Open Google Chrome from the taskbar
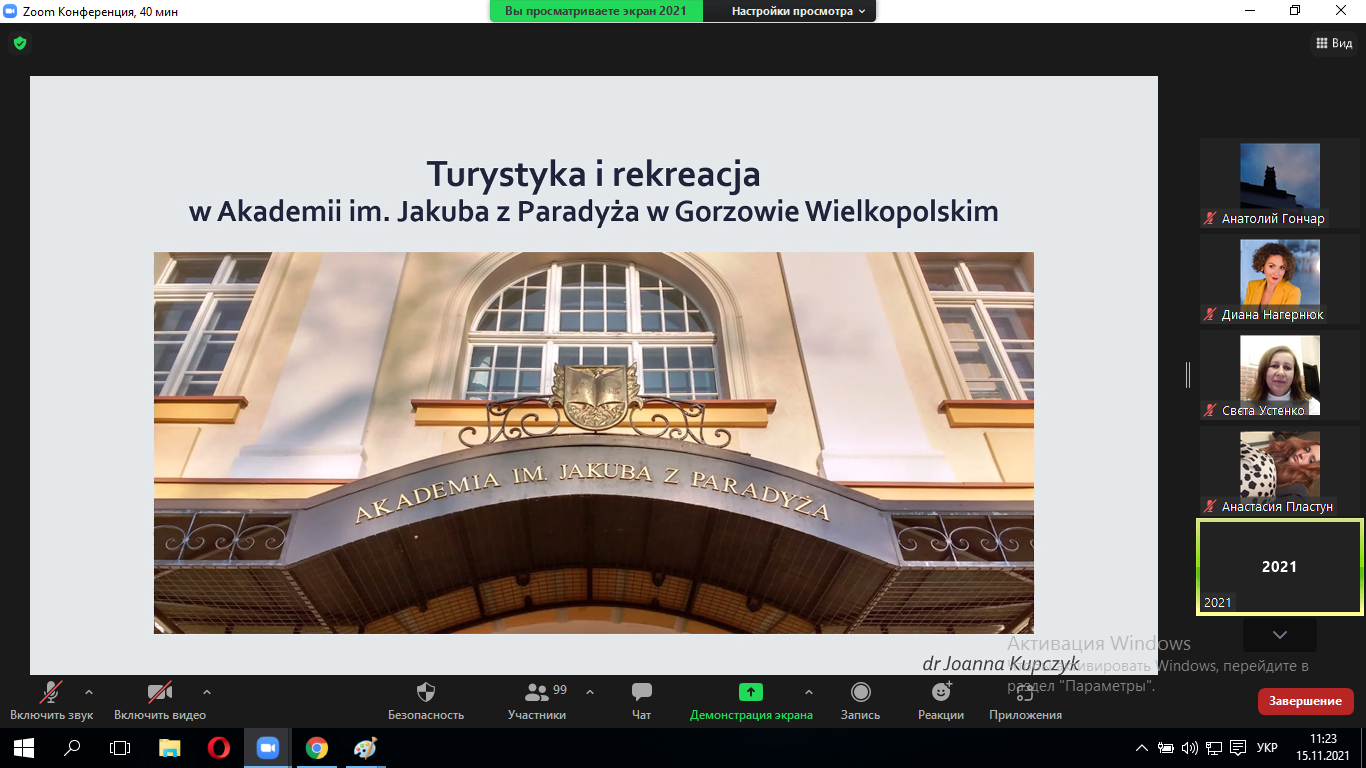Image resolution: width=1366 pixels, height=768 pixels. (x=316, y=747)
